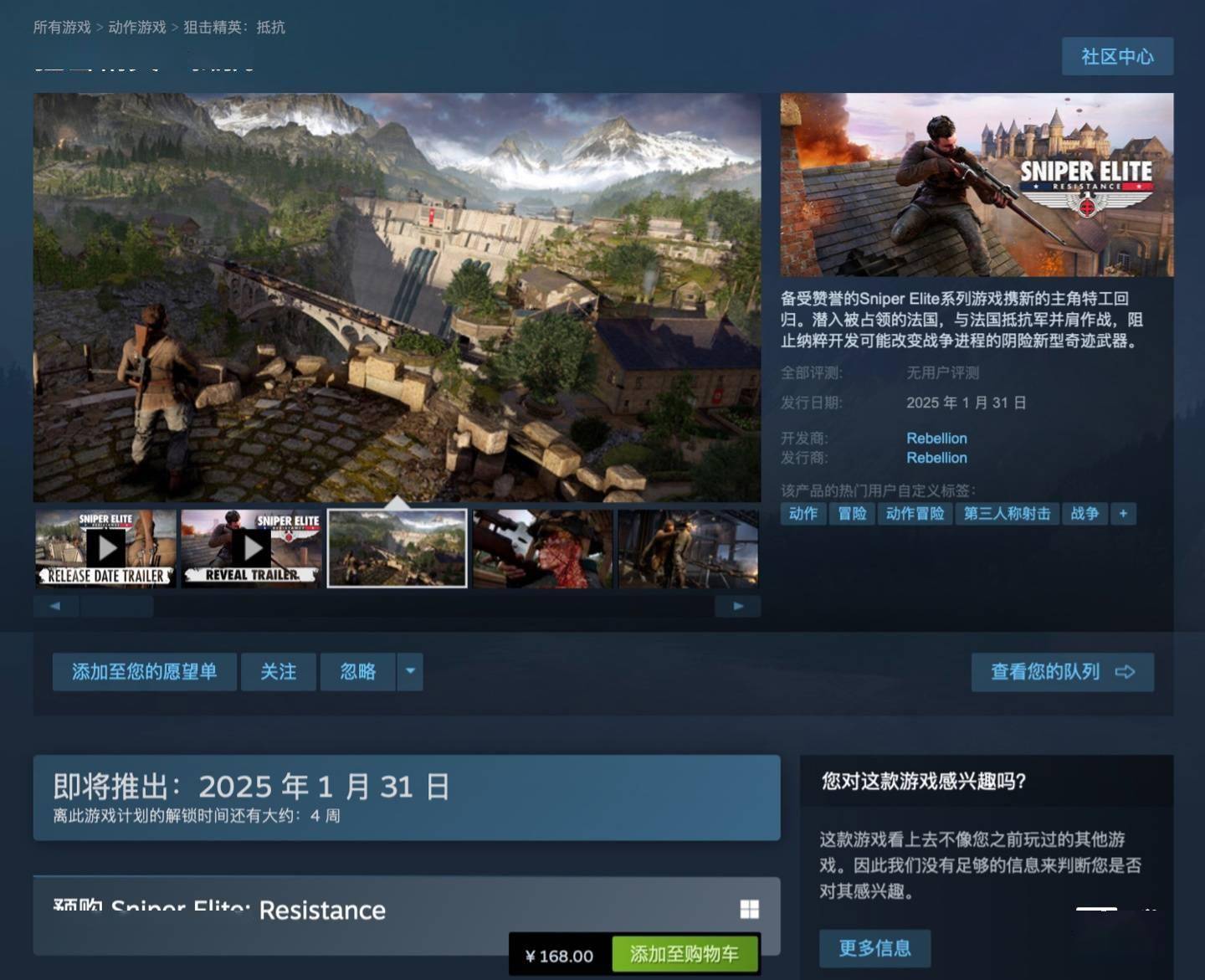The height and width of the screenshot is (980, 1205).
Task: Click the Sniper Elite Resistance capsule image
Action: pos(977,184)
